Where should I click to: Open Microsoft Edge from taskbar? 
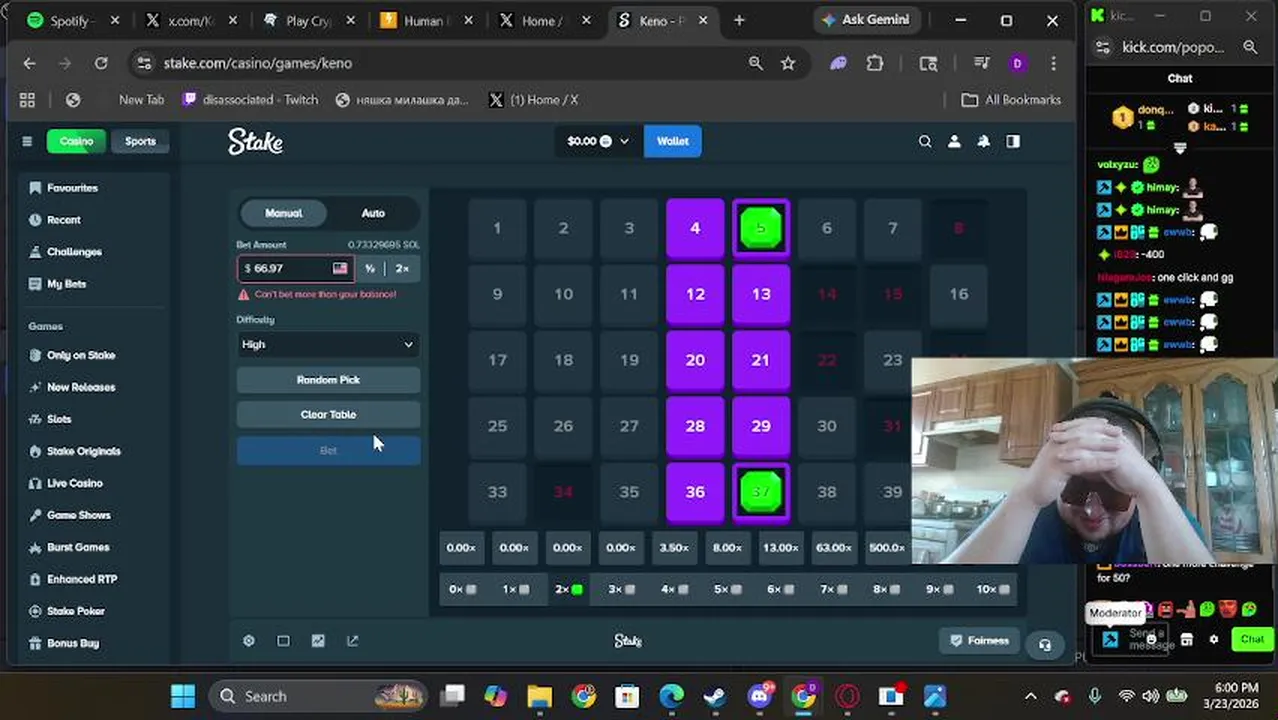tap(671, 696)
